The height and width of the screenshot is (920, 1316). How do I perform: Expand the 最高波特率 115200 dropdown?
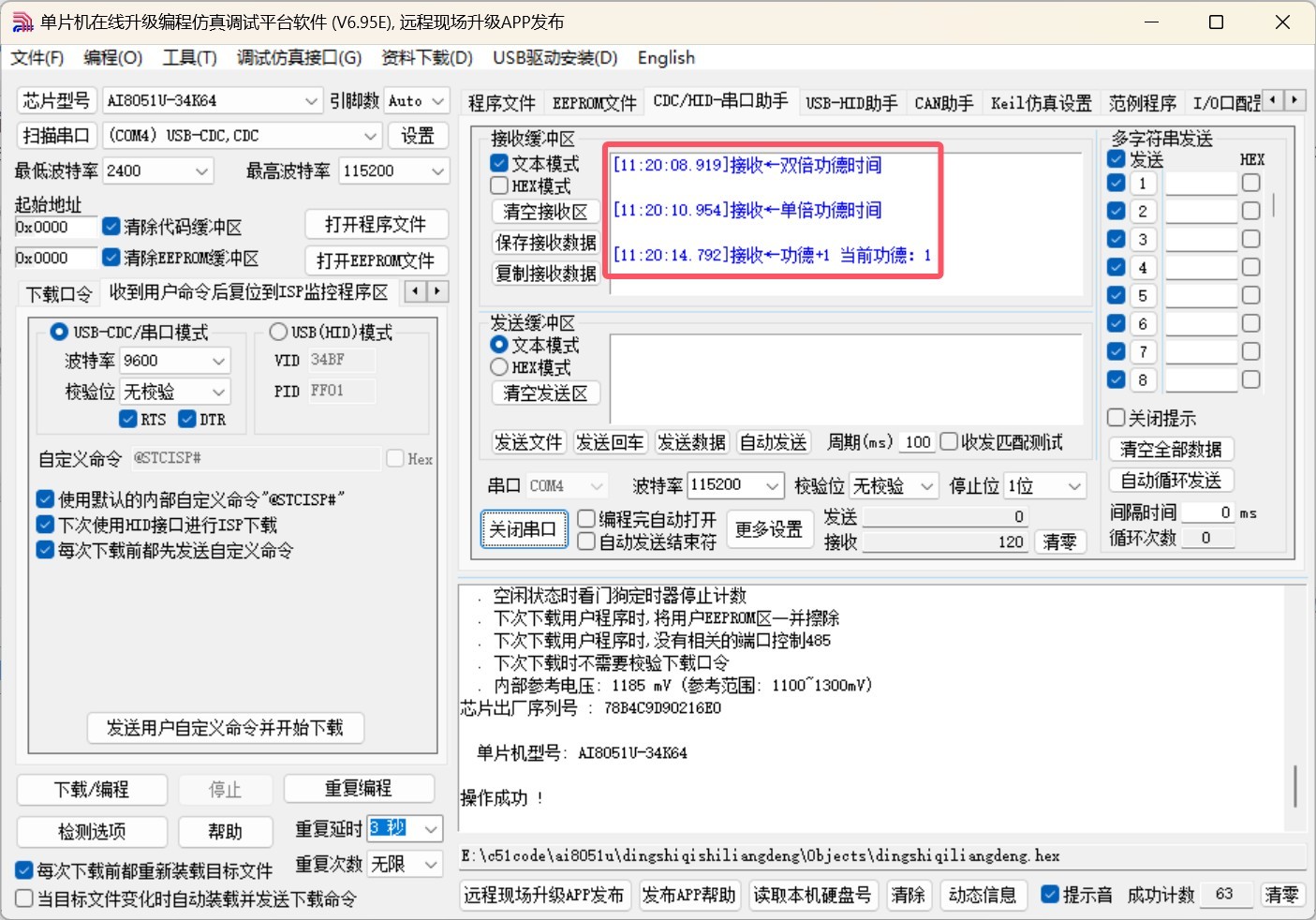click(x=437, y=171)
